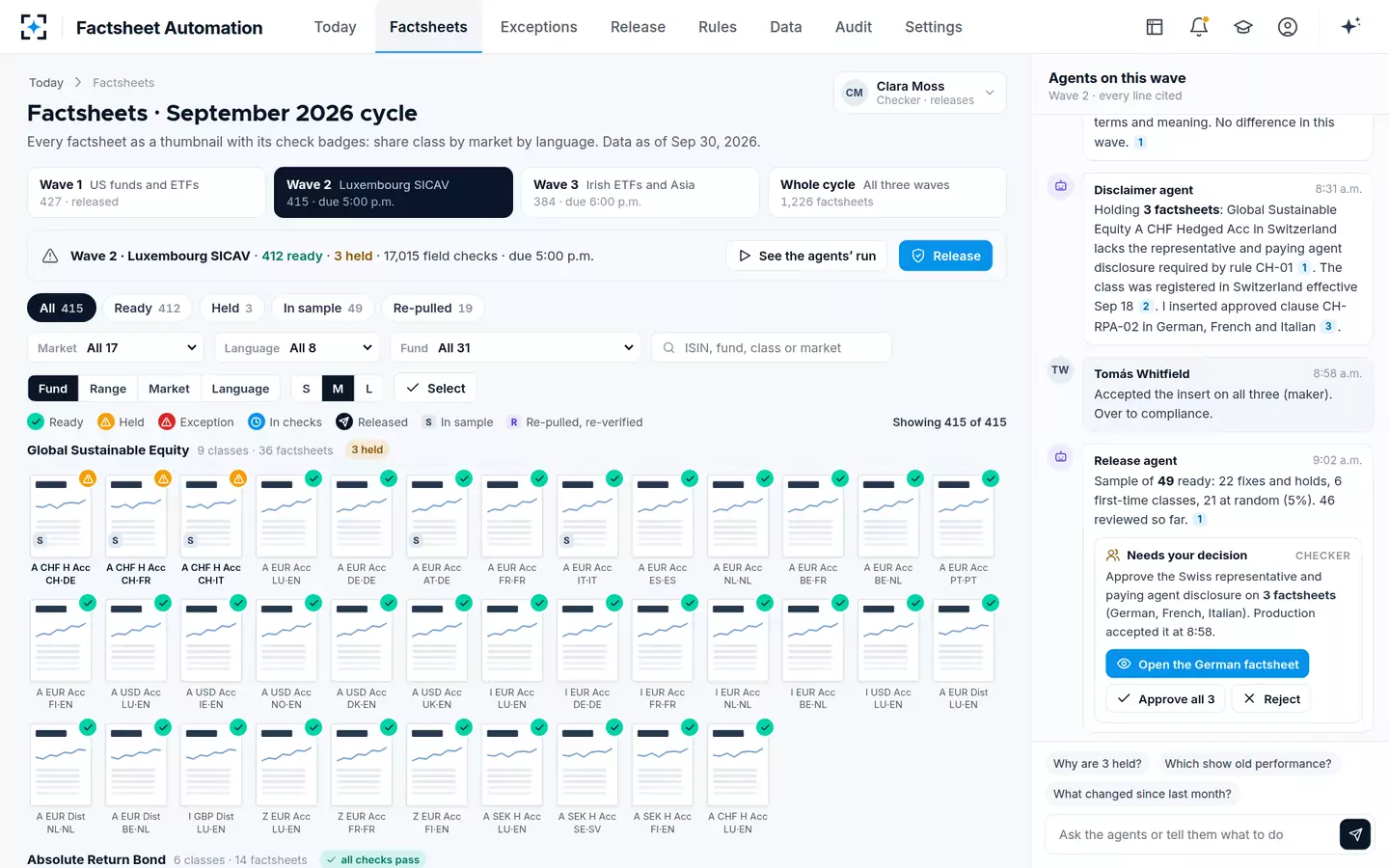
Task: Click the Exception legend red icon
Action: [166, 421]
